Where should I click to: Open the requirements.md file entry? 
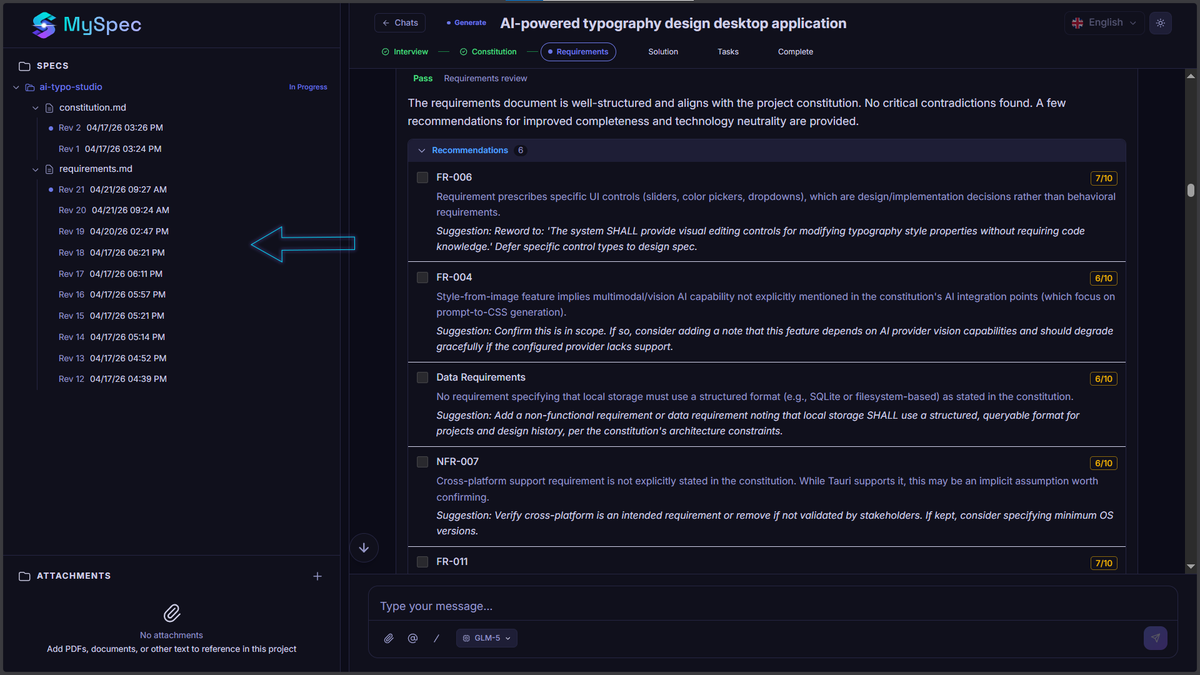96,169
